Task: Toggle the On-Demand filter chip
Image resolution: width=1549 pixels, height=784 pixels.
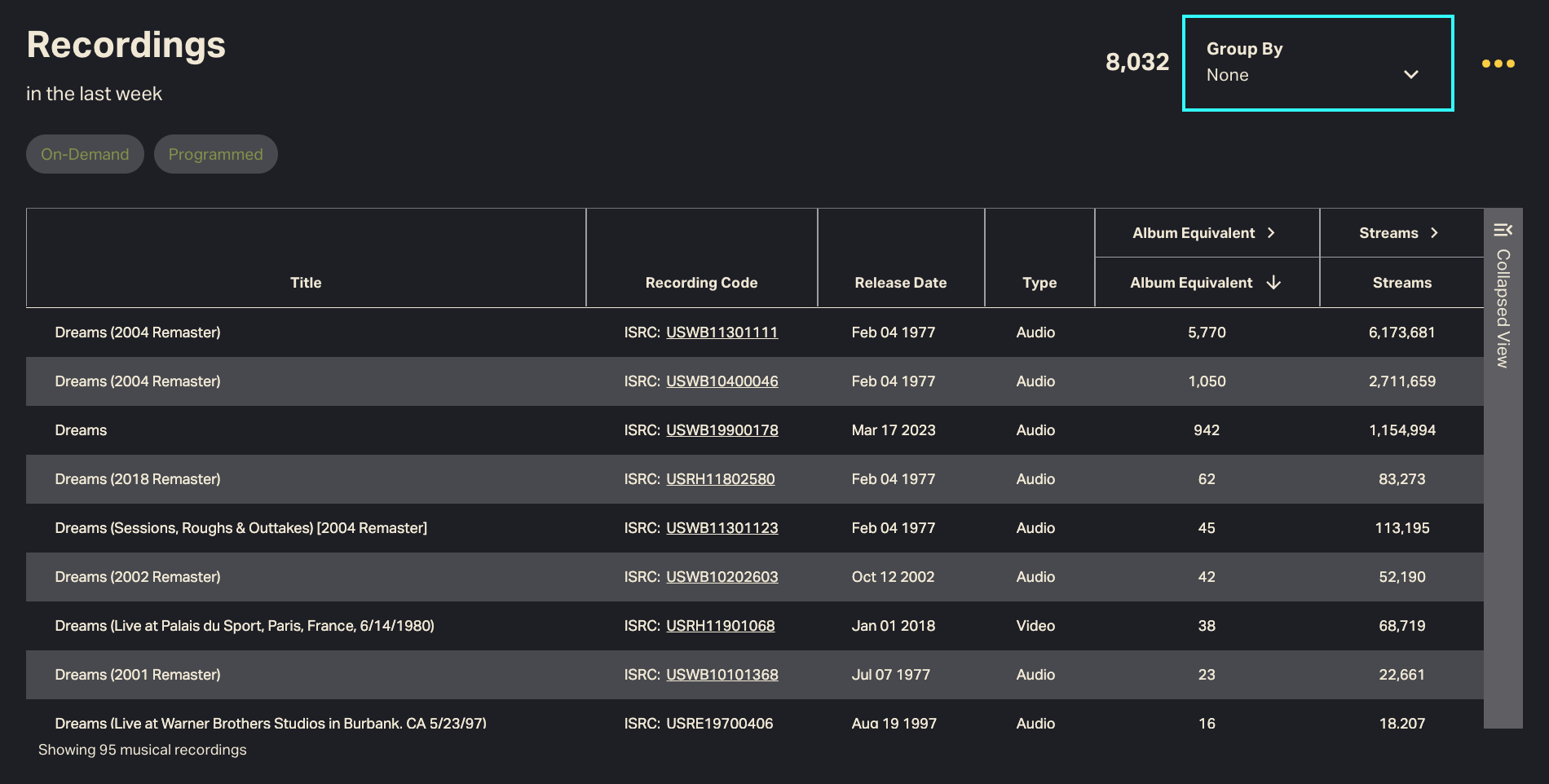Action: point(85,154)
